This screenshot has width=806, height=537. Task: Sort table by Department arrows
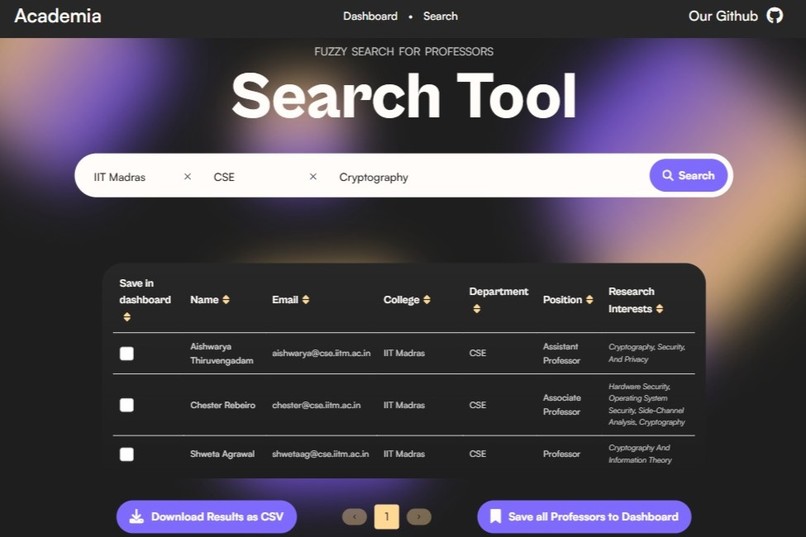(x=477, y=308)
